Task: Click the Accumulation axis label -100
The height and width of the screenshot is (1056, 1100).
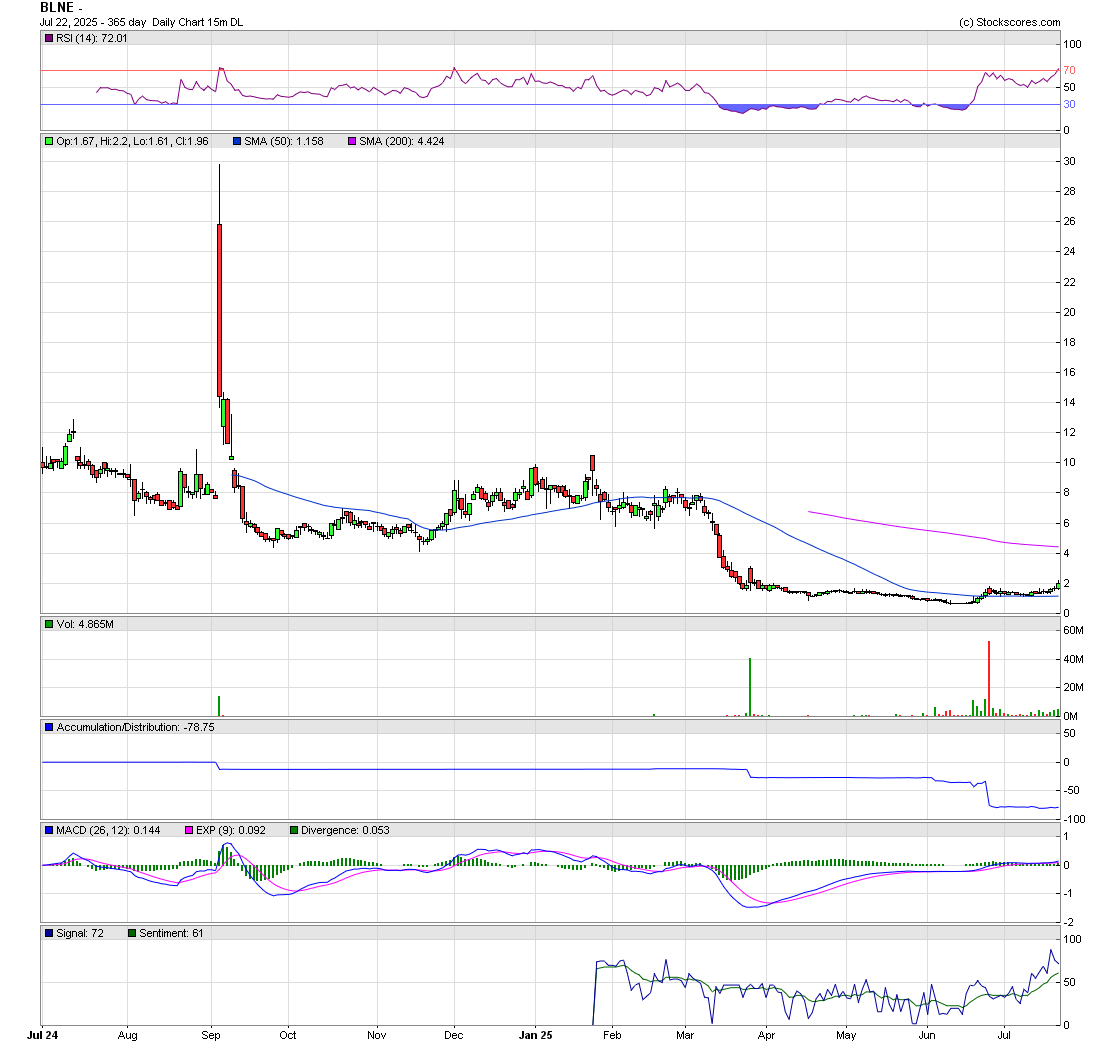Action: click(1073, 820)
